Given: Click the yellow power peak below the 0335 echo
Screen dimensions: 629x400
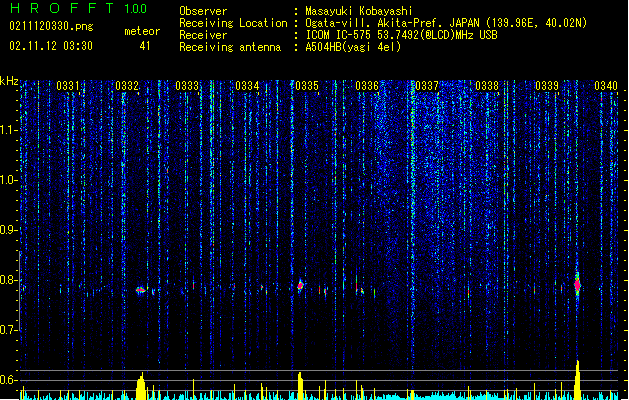Looking at the screenshot, I should click(300, 386).
